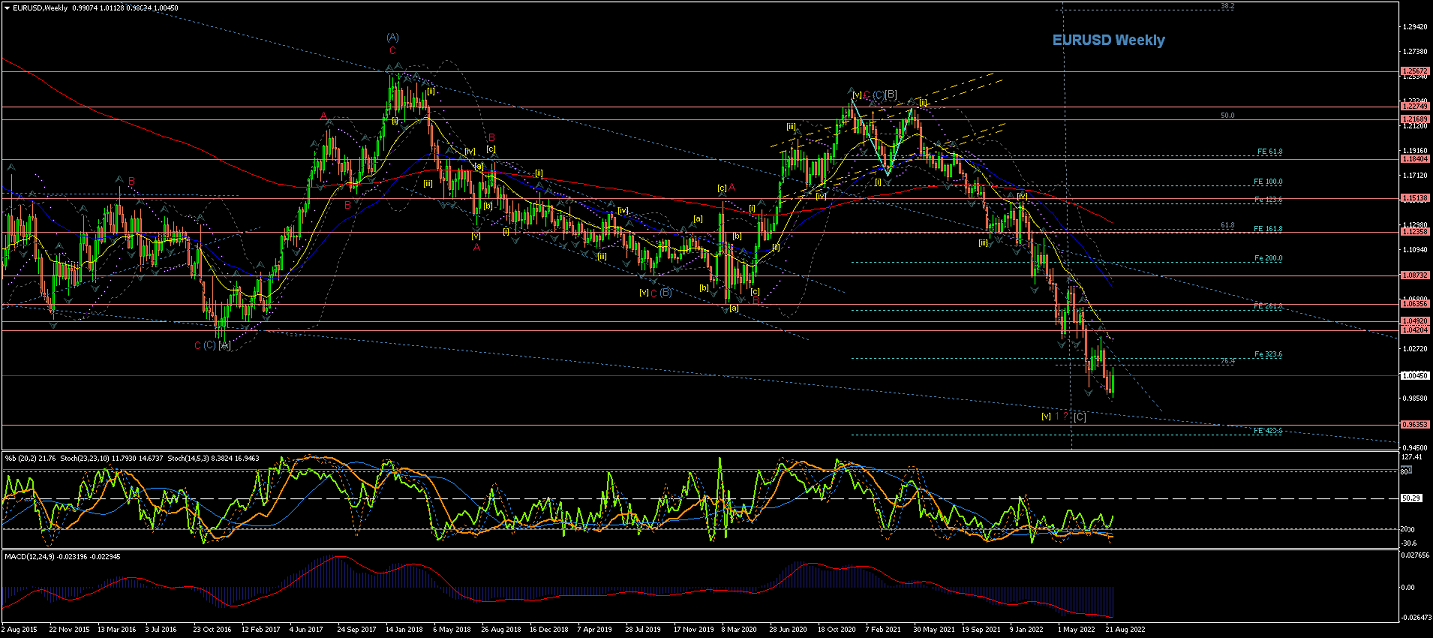Image resolution: width=1433 pixels, height=638 pixels.
Task: Open the chart menu arrow beside EURUSD,Weekly
Action: 6,8
